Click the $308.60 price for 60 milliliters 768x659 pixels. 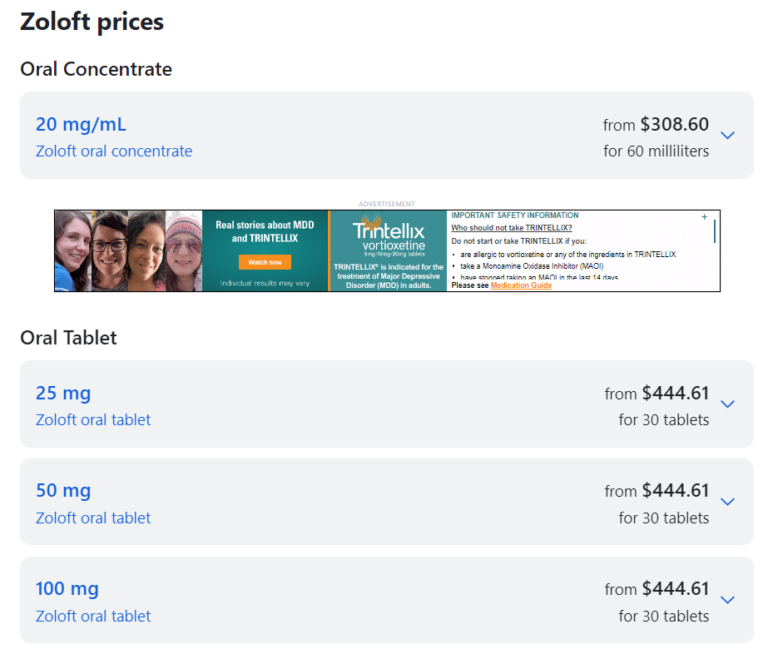(x=674, y=125)
